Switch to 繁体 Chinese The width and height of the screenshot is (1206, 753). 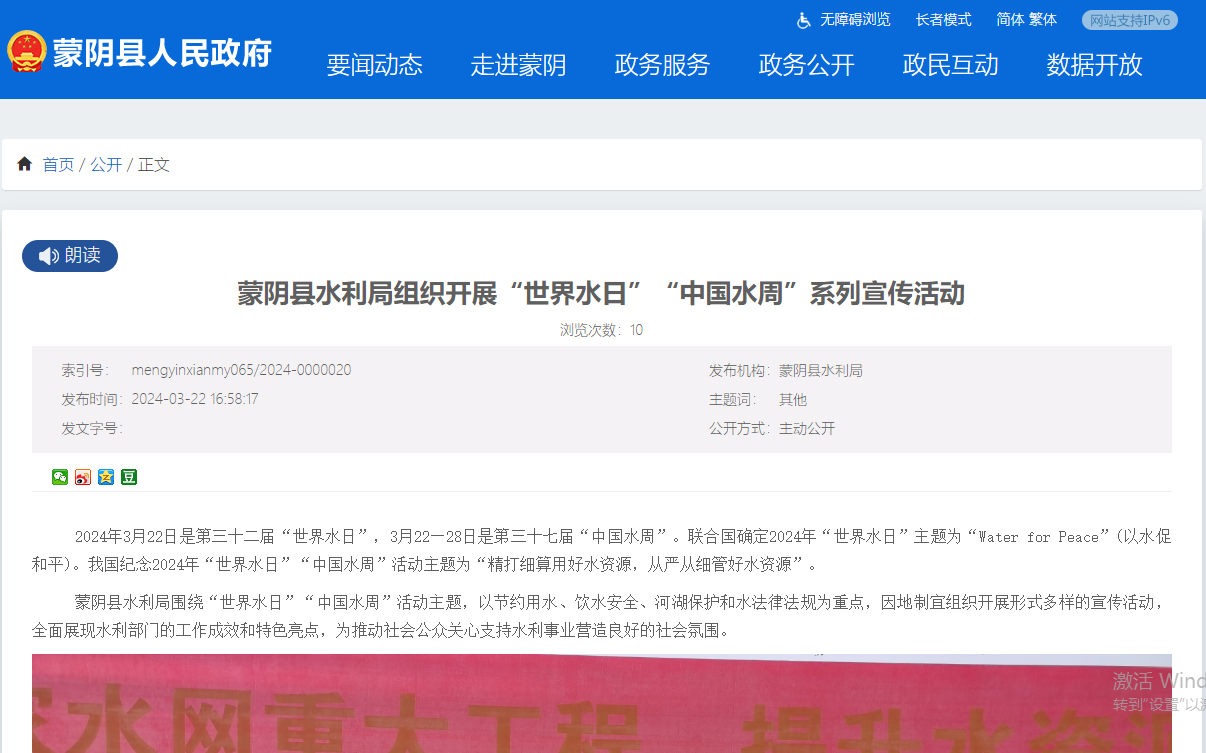click(x=1043, y=20)
